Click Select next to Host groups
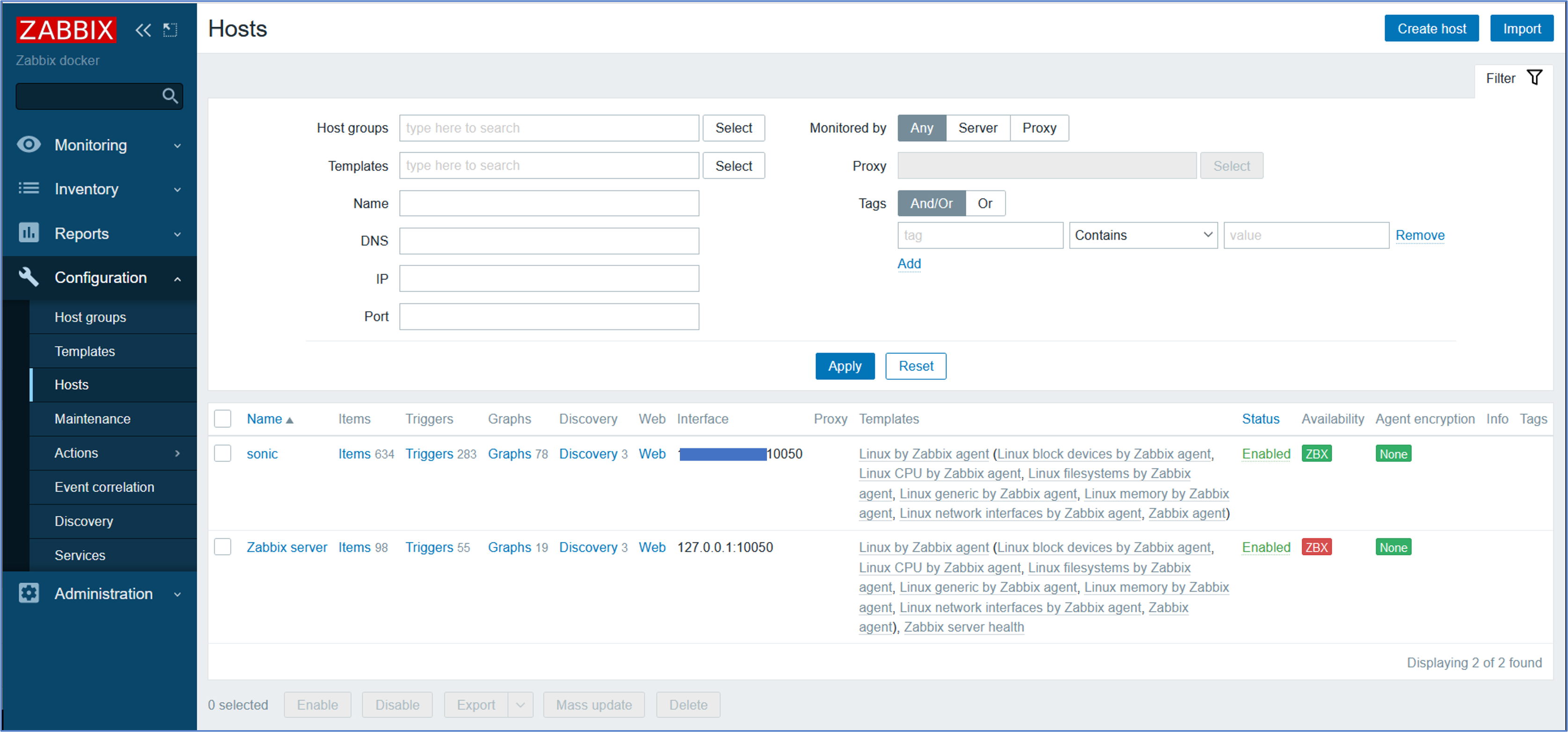Screen dimensions: 1568x732 (734, 128)
